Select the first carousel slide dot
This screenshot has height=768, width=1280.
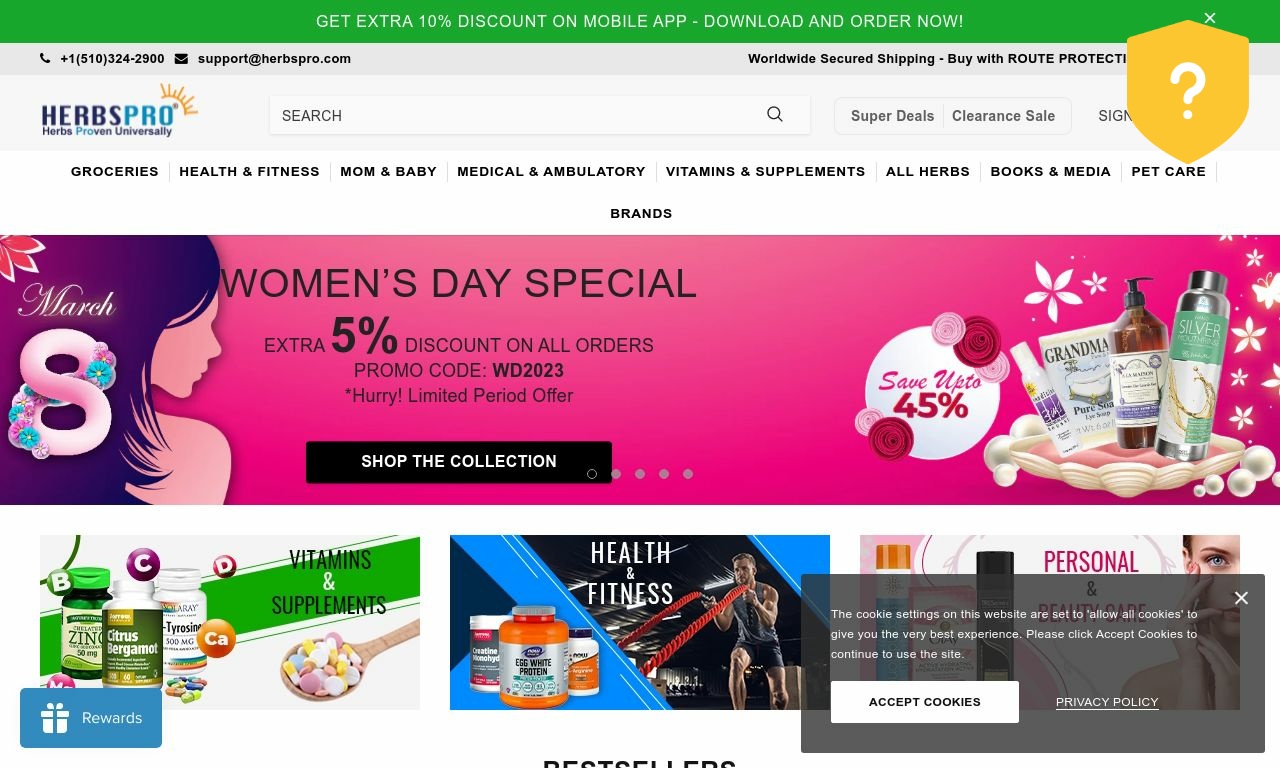pyautogui.click(x=592, y=474)
